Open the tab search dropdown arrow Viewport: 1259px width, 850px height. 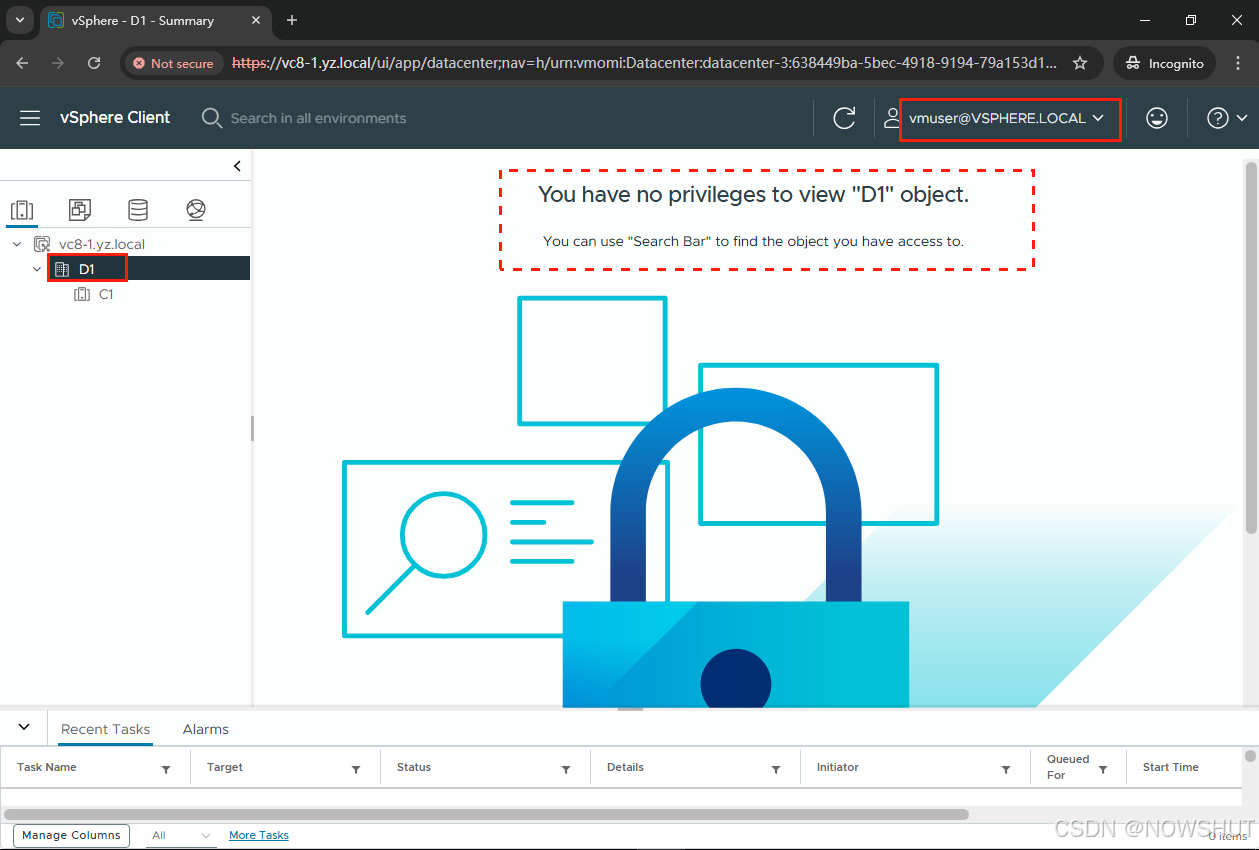coord(19,20)
